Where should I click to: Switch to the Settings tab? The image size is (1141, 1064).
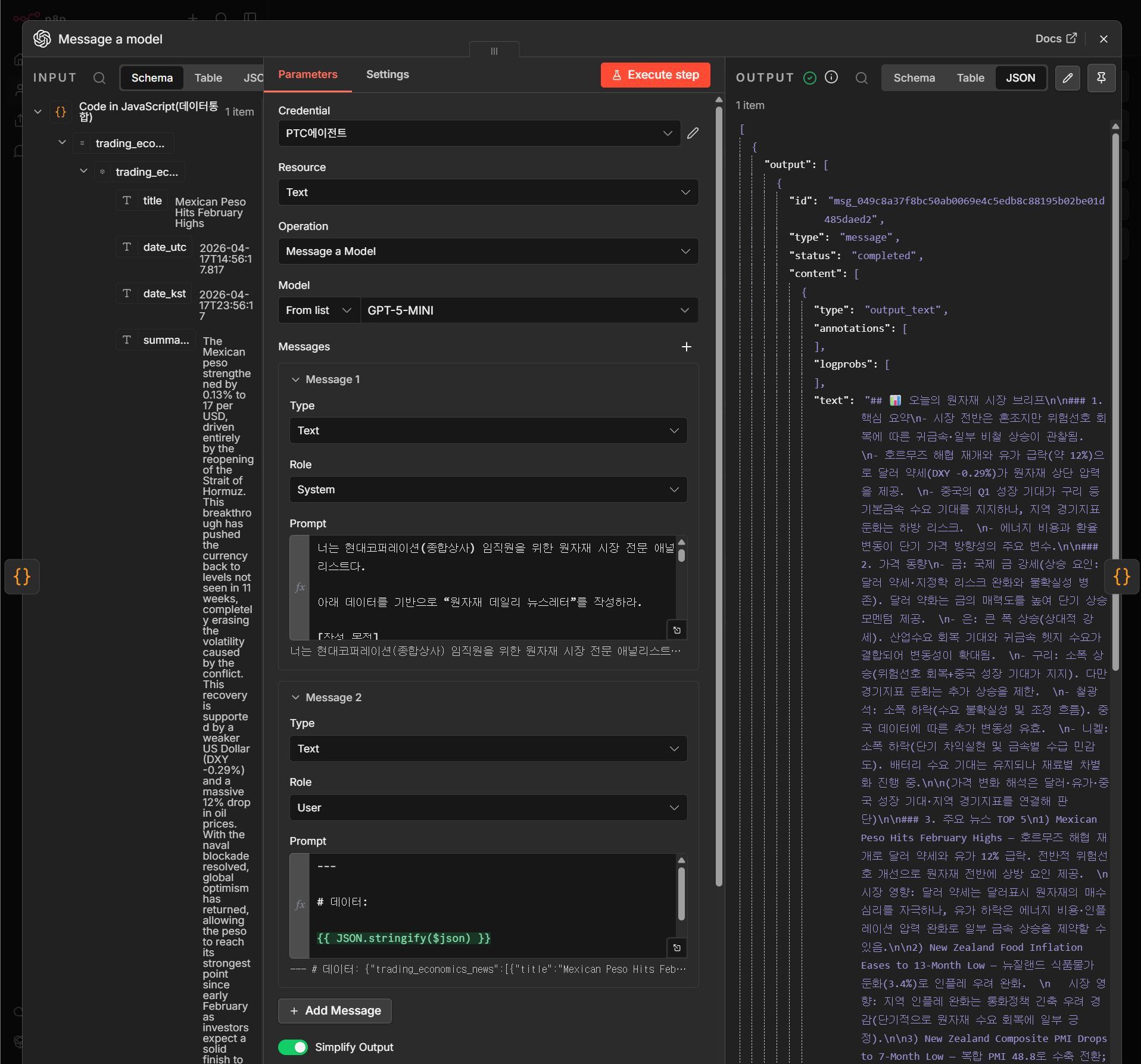388,74
